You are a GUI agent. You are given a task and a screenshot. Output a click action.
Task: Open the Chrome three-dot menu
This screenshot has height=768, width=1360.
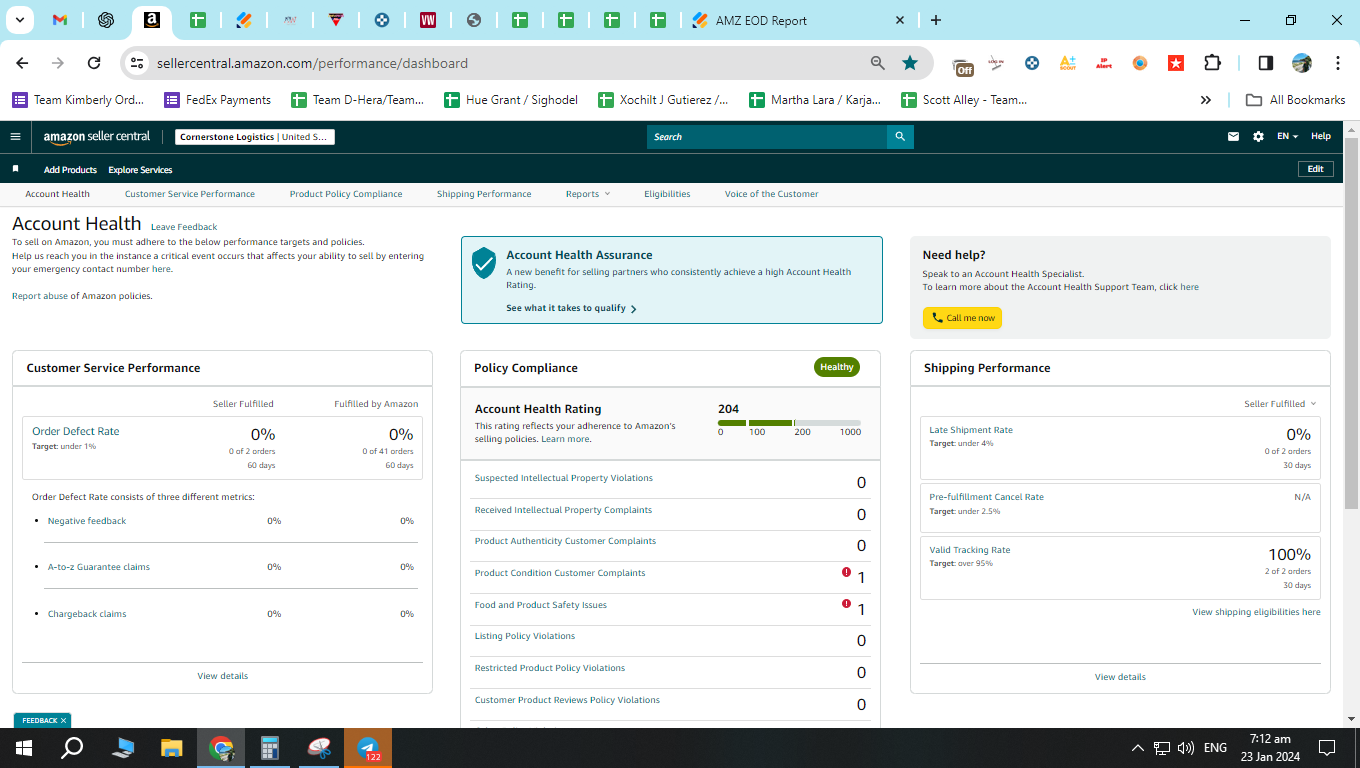[x=1338, y=63]
